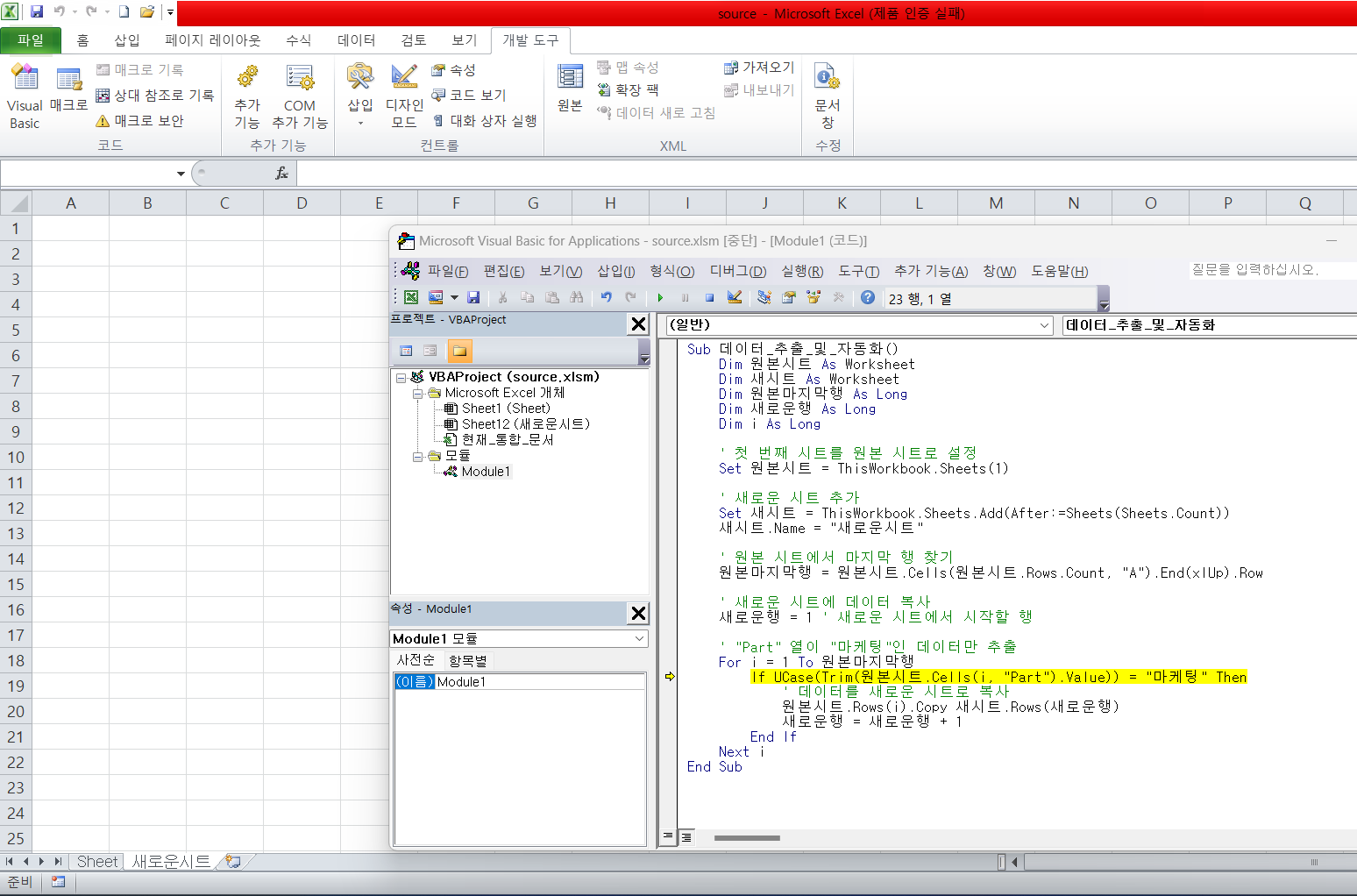The height and width of the screenshot is (896, 1357).
Task: Collapse the VBAProject (source.xlsm) tree node
Action: point(401,378)
